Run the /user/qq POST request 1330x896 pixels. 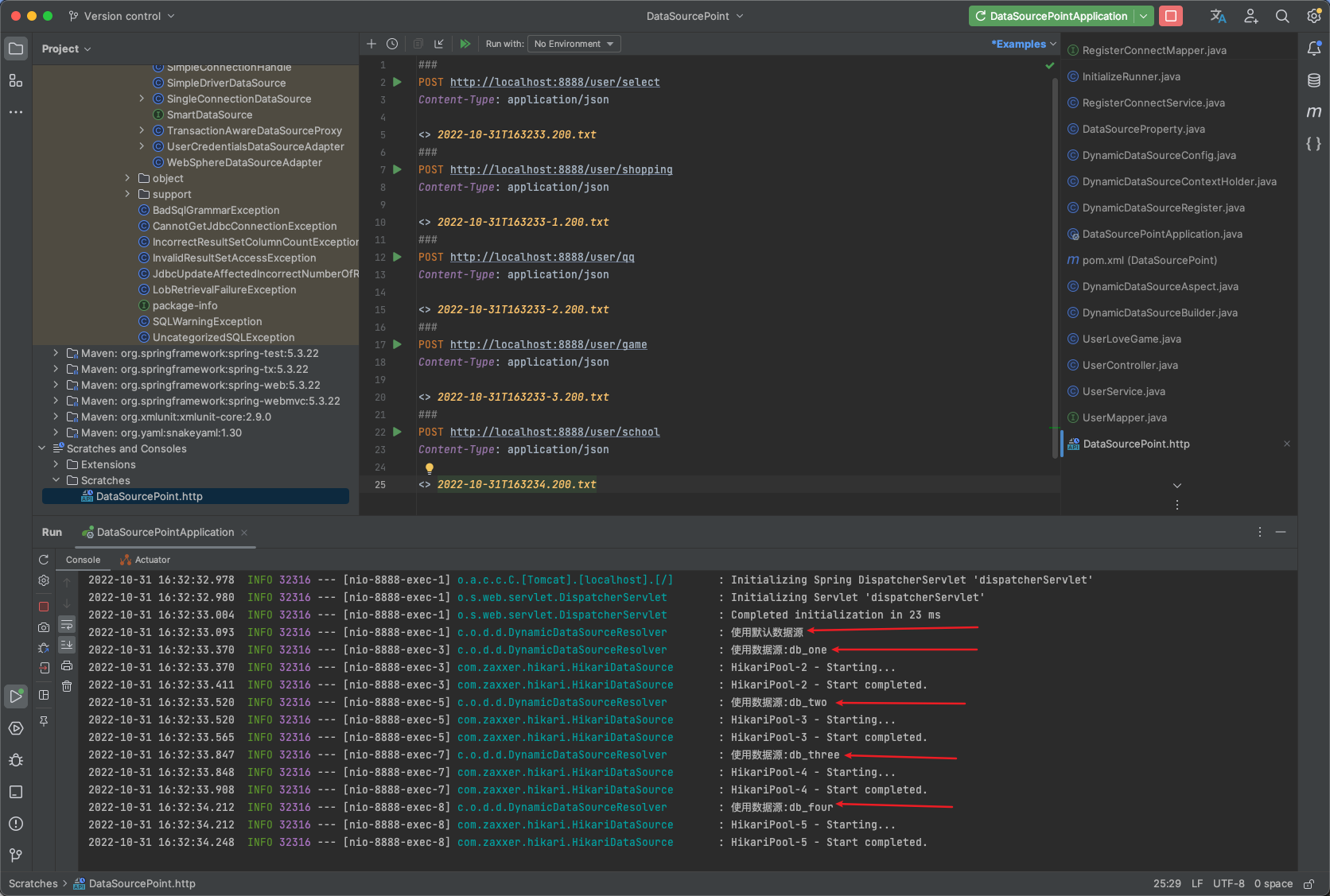coord(398,257)
